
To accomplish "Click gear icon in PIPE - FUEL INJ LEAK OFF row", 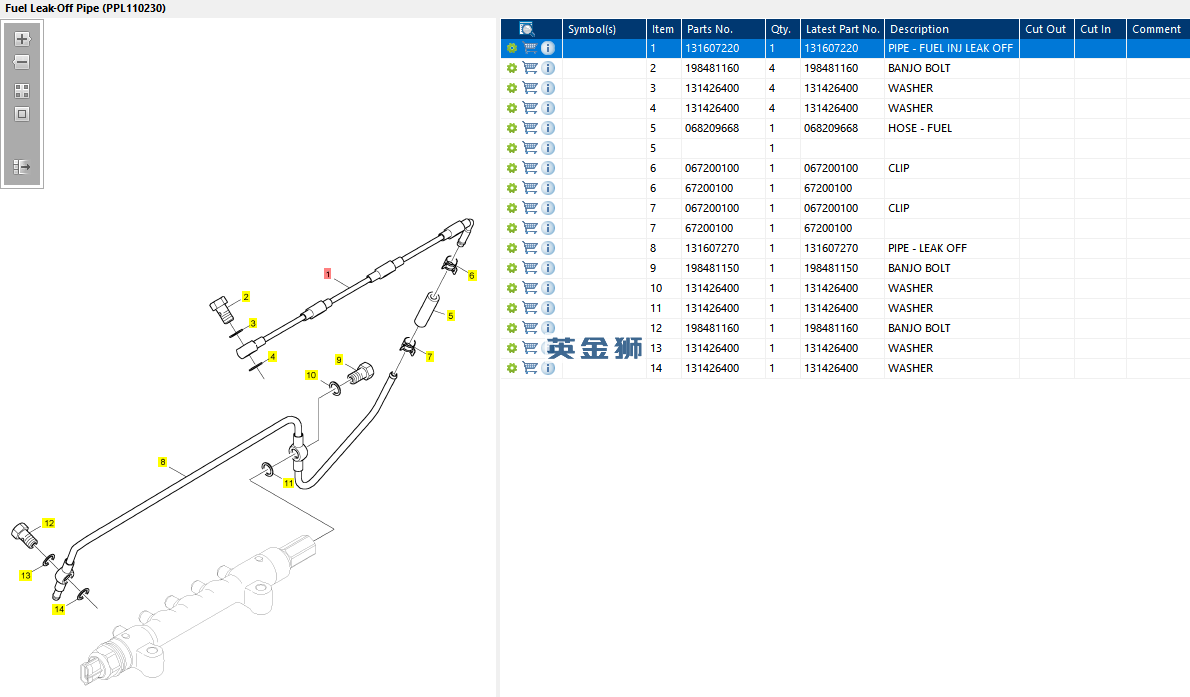I will [512, 48].
